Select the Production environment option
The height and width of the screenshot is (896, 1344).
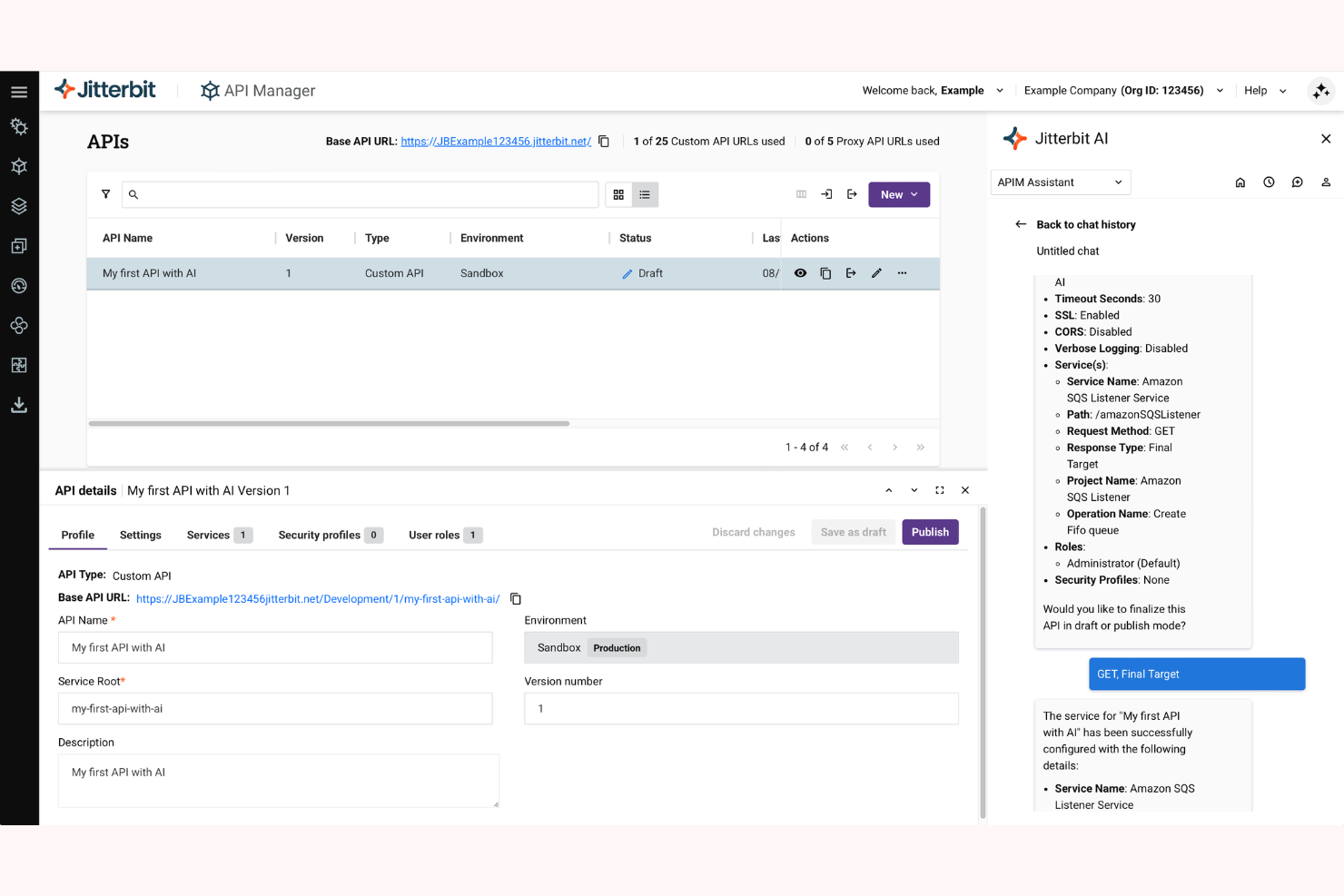(x=618, y=648)
